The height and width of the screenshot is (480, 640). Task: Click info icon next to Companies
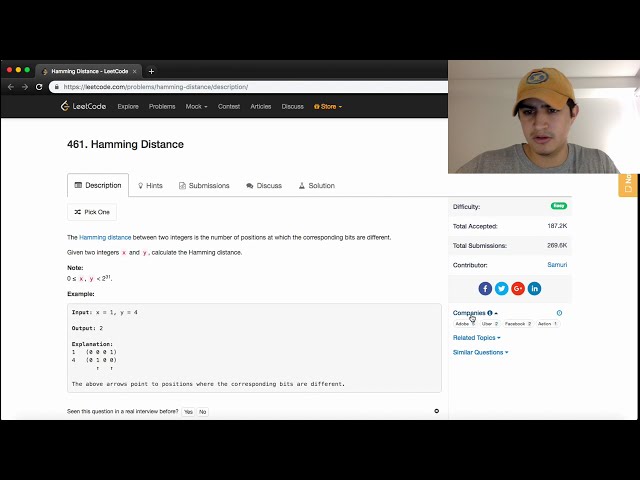pyautogui.click(x=490, y=313)
